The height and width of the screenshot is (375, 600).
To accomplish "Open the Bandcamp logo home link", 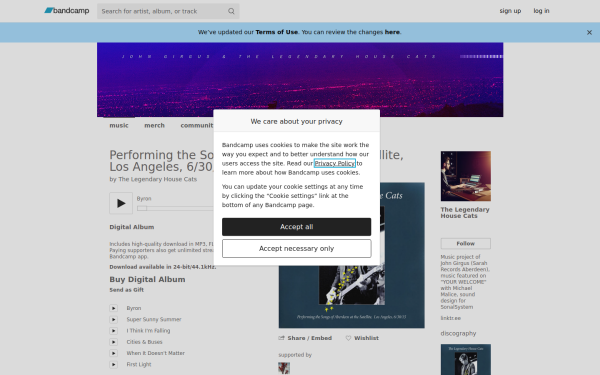I will pos(67,11).
